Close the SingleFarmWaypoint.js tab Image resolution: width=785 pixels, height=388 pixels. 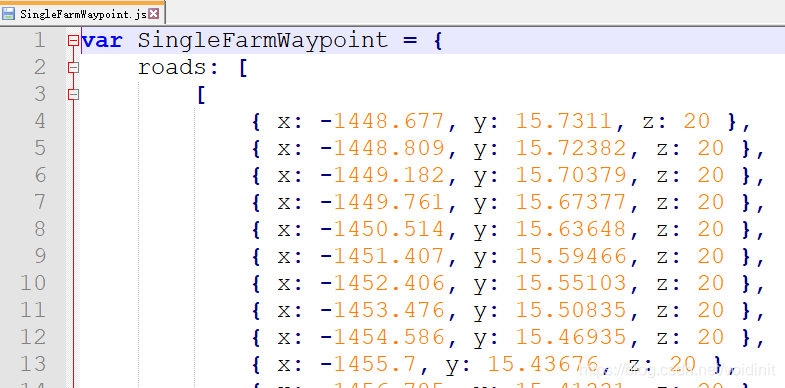pos(154,14)
